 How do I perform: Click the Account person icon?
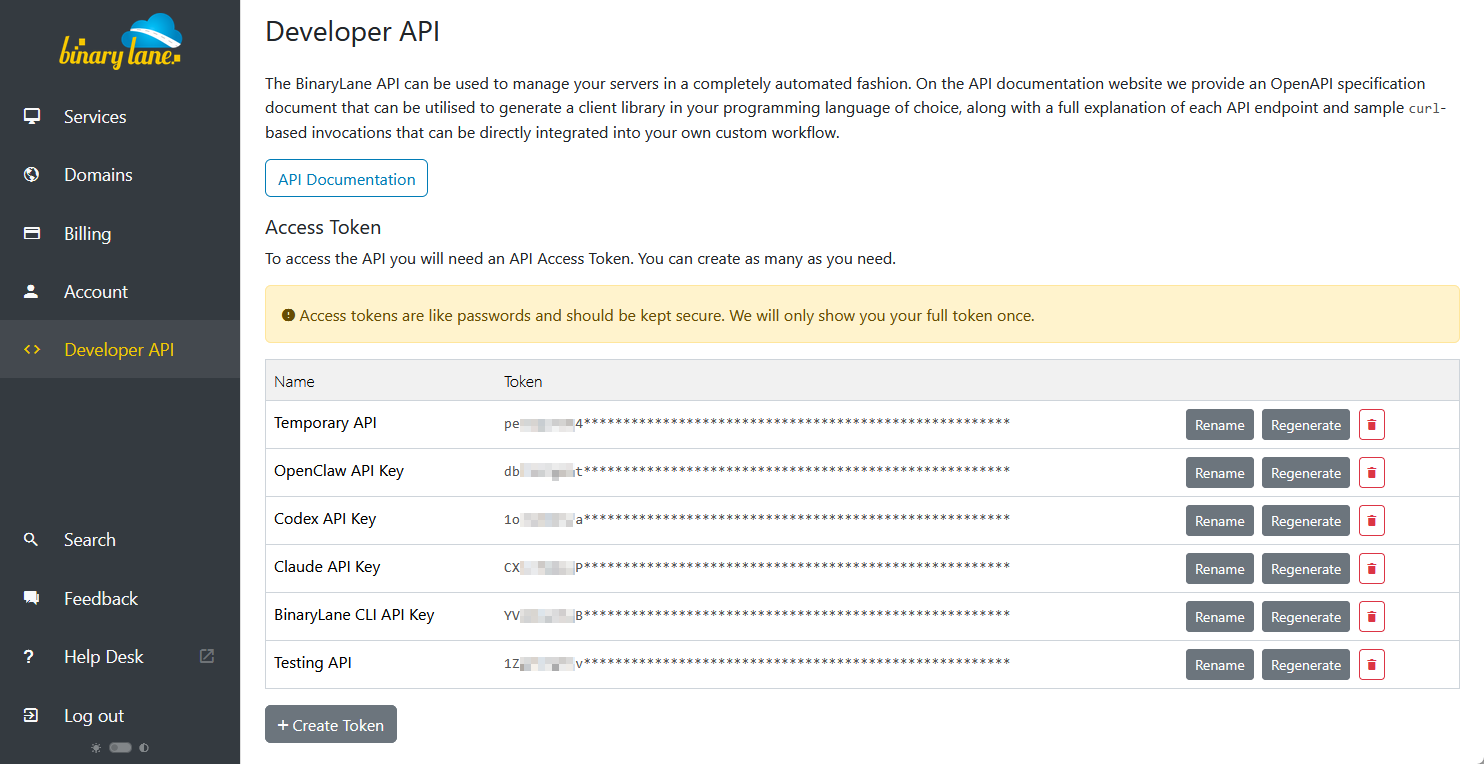[32, 291]
